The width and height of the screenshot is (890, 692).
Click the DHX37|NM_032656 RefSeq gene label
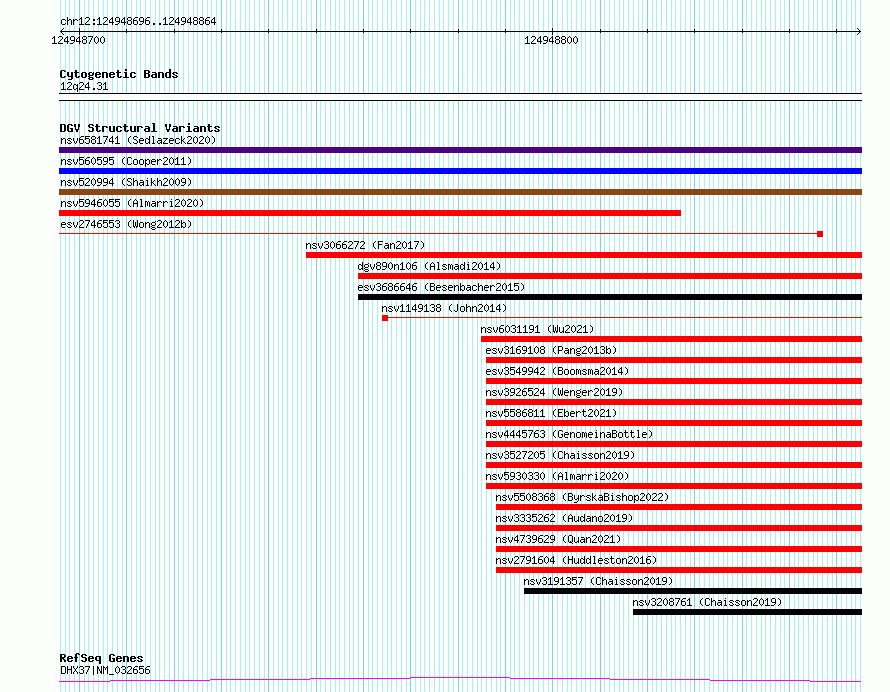(x=105, y=670)
